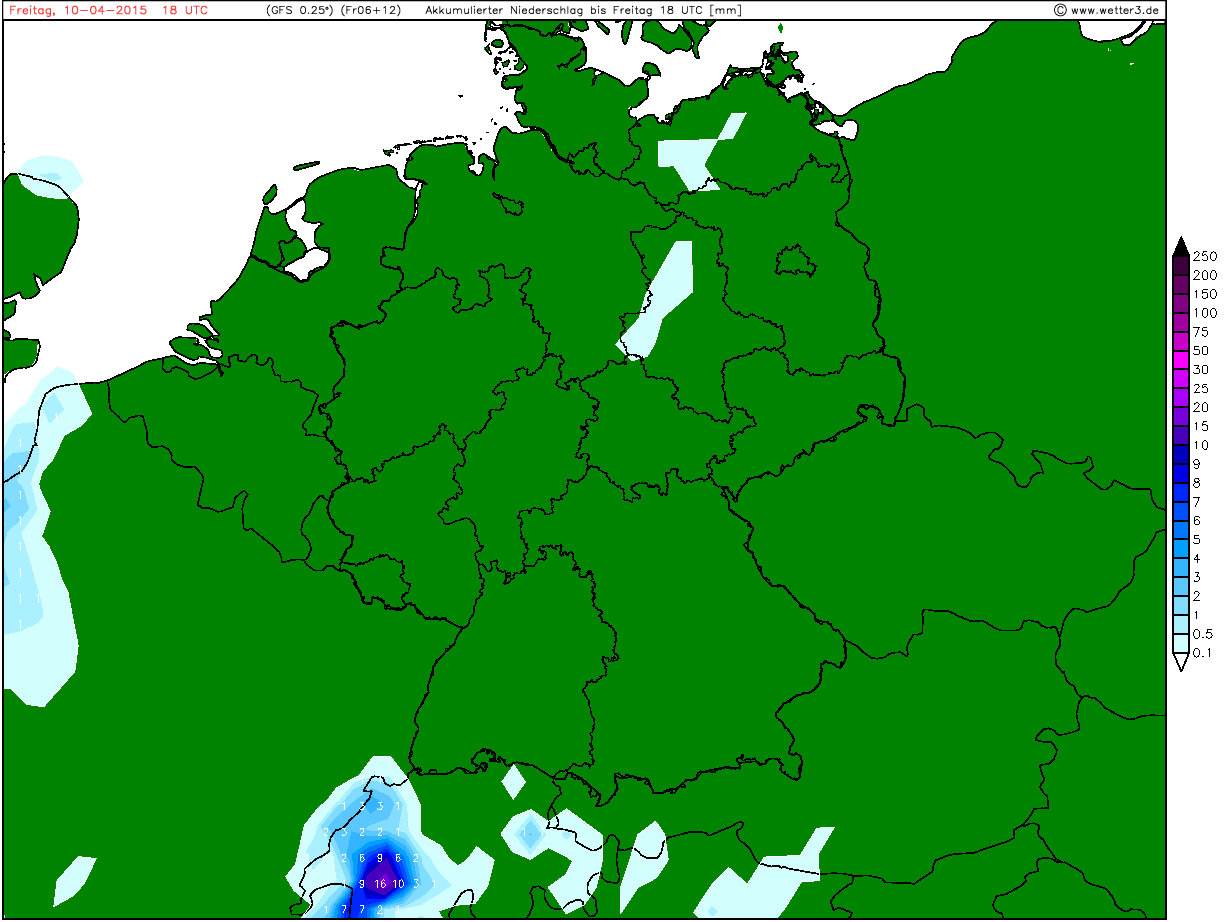Screen dimensions: 1229x922
Task: Click the legend label '150'
Action: click(1204, 294)
